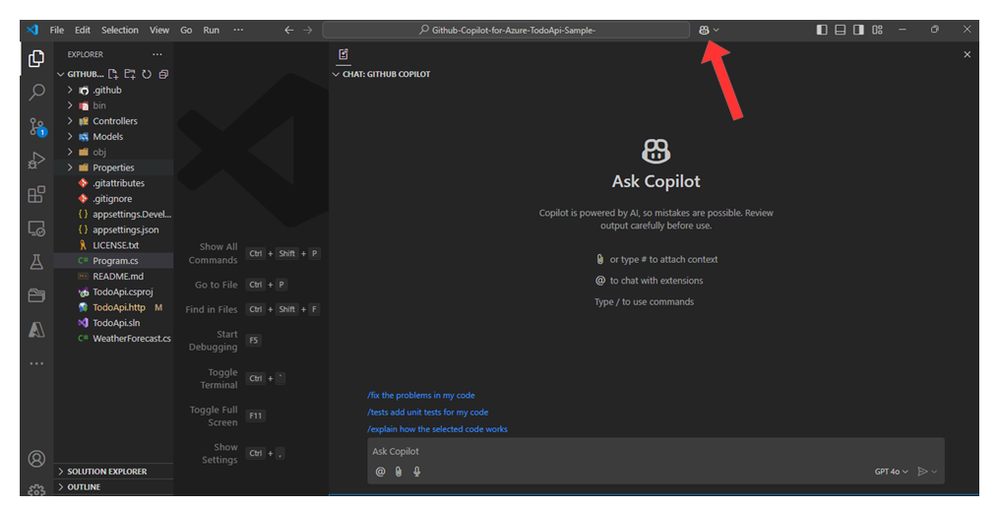999x516 pixels.
Task: Open the Edit menu
Action: coord(82,30)
